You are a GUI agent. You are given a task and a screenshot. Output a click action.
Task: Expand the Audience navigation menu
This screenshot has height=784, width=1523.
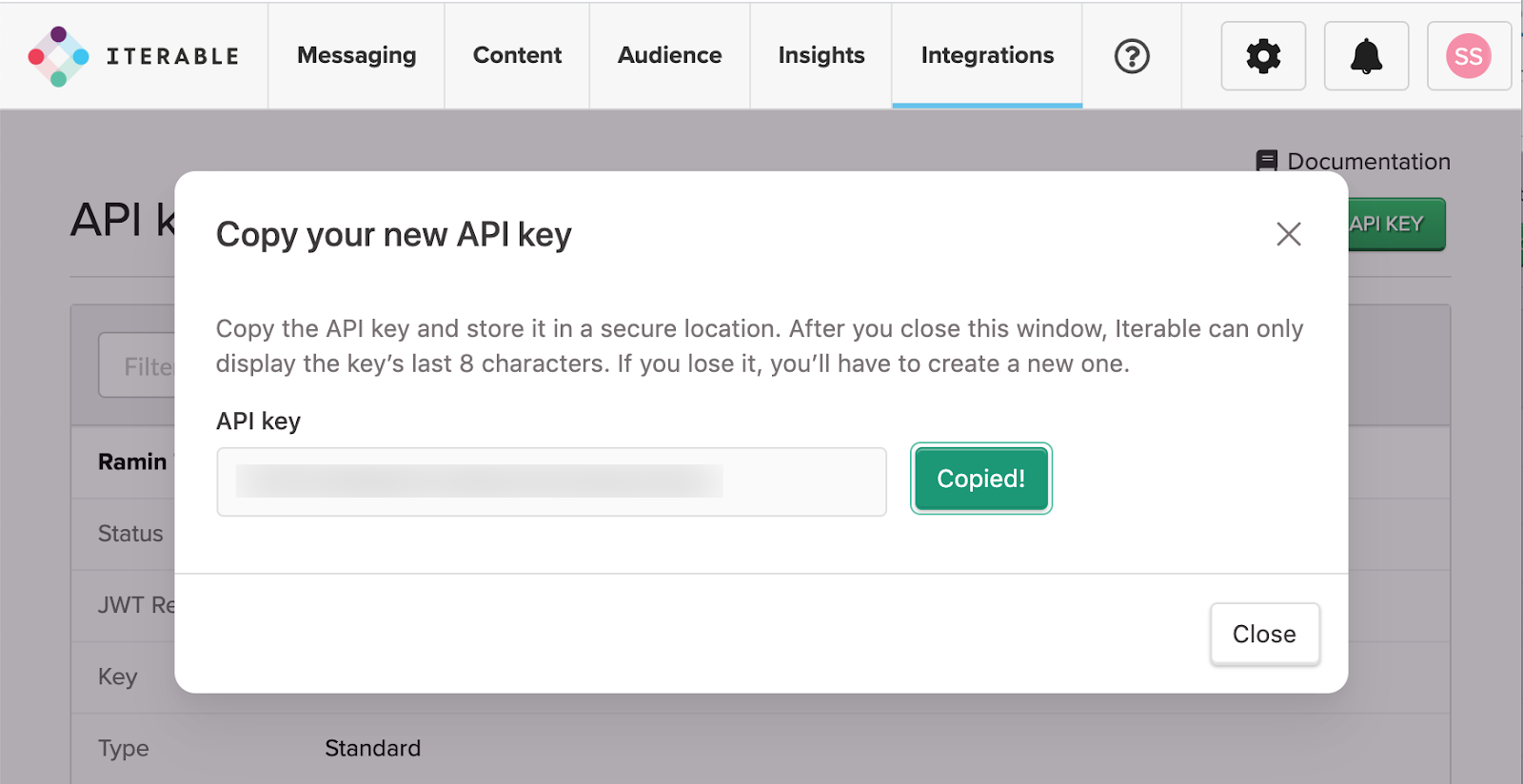point(669,56)
